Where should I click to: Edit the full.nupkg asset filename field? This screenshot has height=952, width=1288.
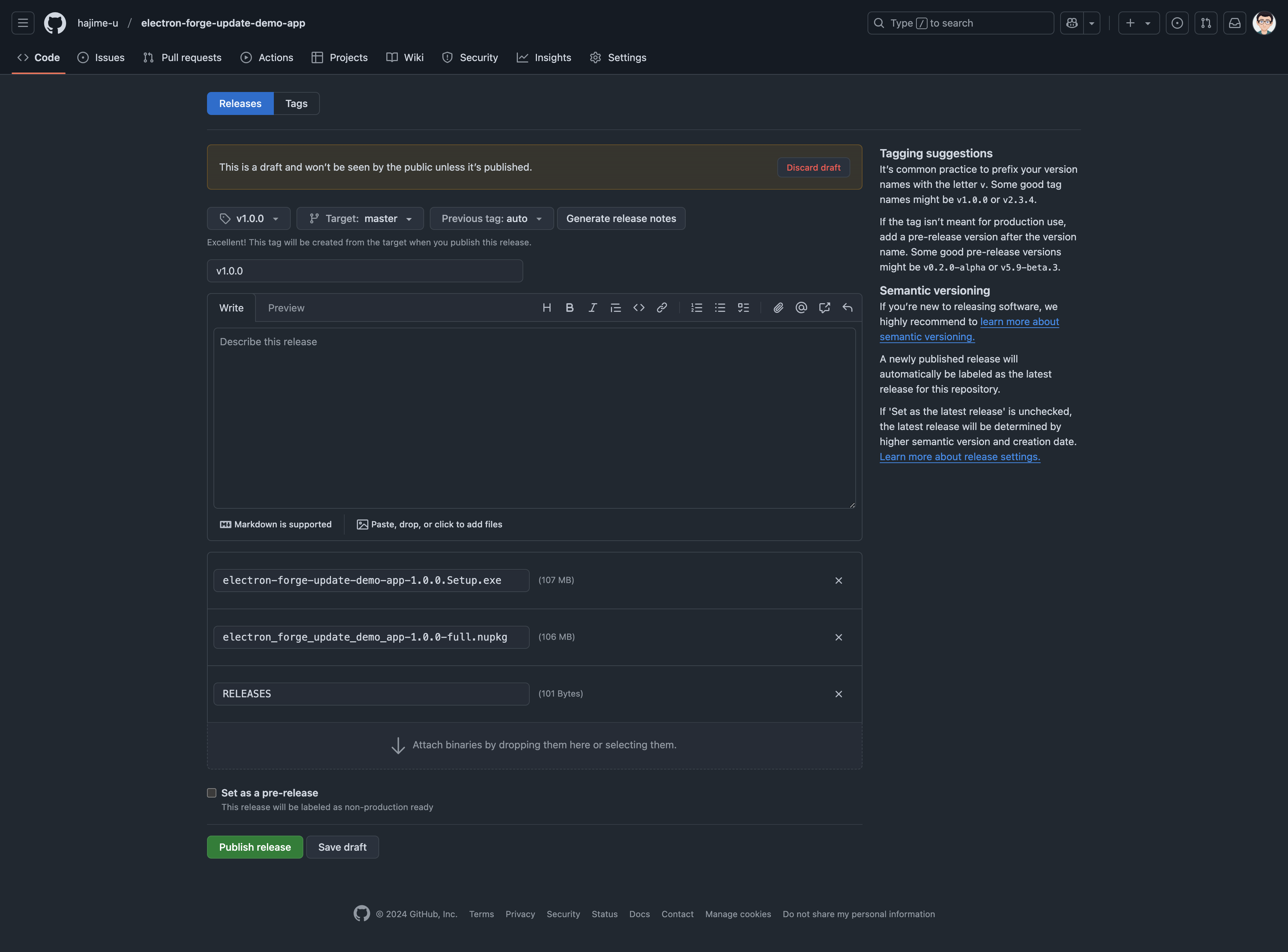[x=371, y=637]
